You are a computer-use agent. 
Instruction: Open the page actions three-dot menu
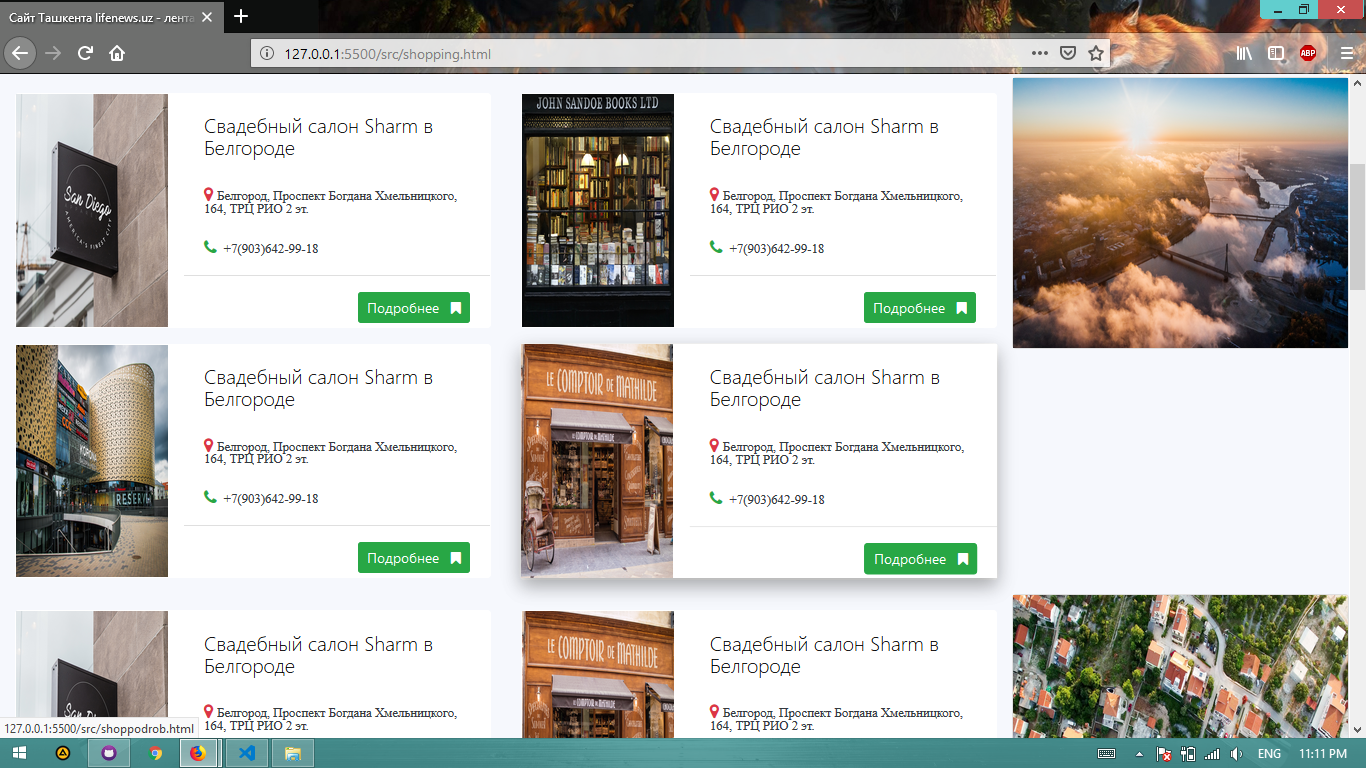tap(1040, 54)
